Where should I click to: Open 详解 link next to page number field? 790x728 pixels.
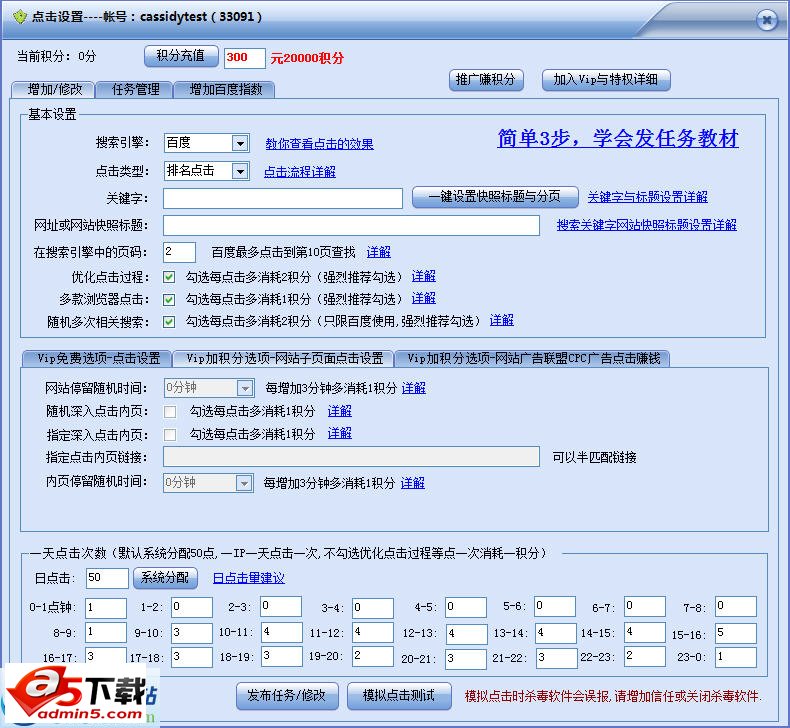pos(378,252)
